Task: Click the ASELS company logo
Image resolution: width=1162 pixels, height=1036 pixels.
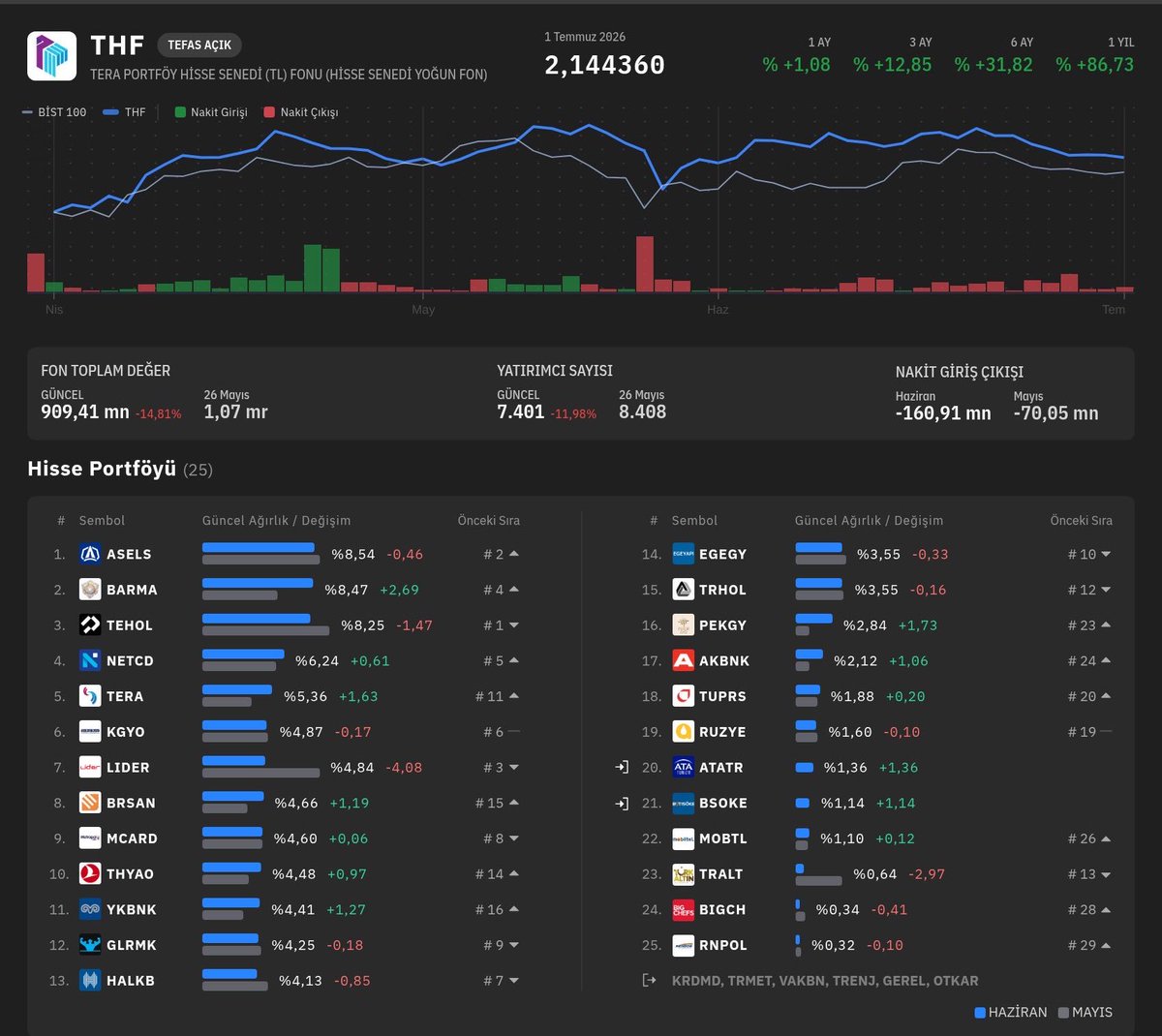Action: (90, 554)
